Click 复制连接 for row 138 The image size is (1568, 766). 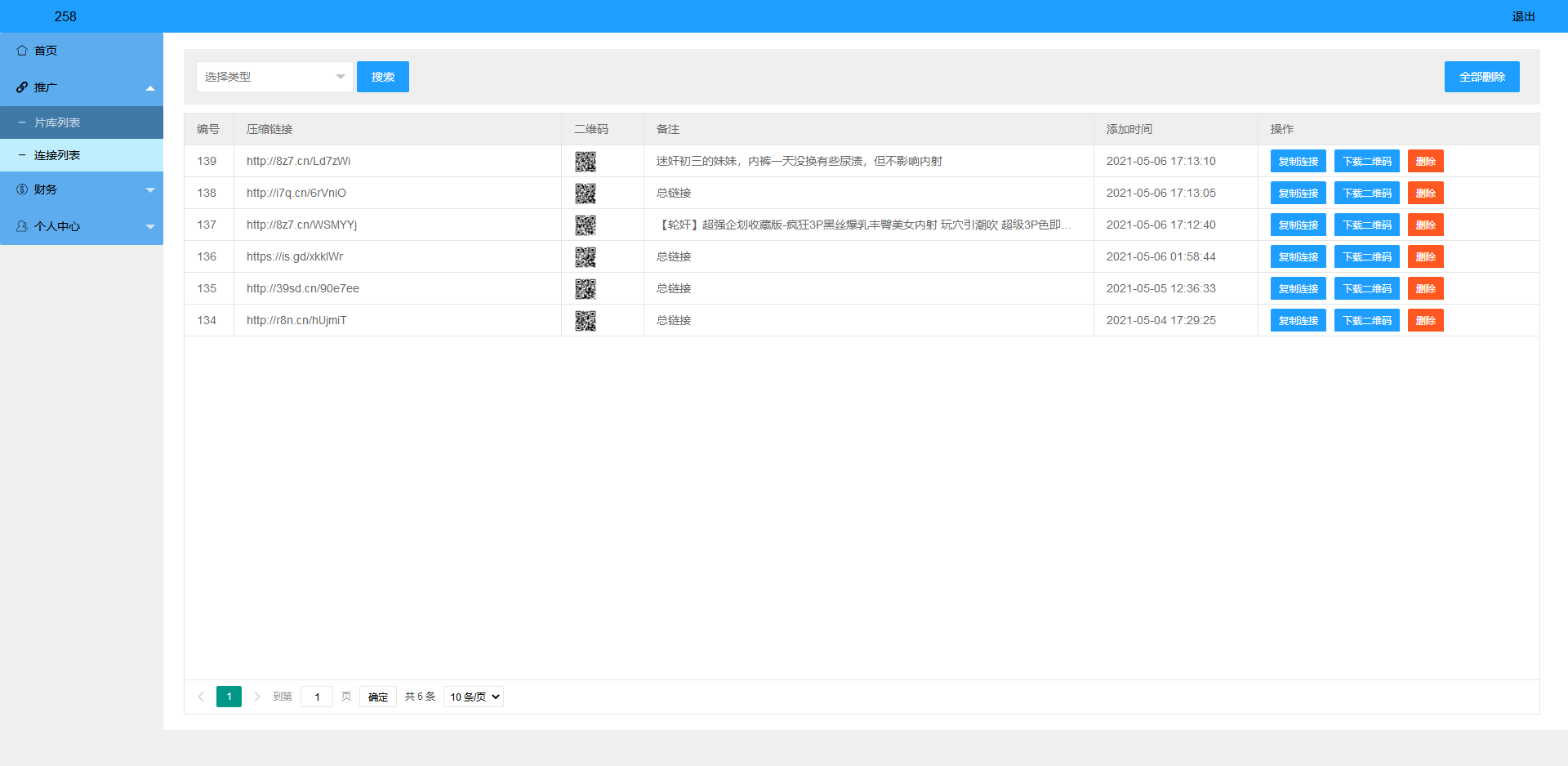pyautogui.click(x=1298, y=194)
